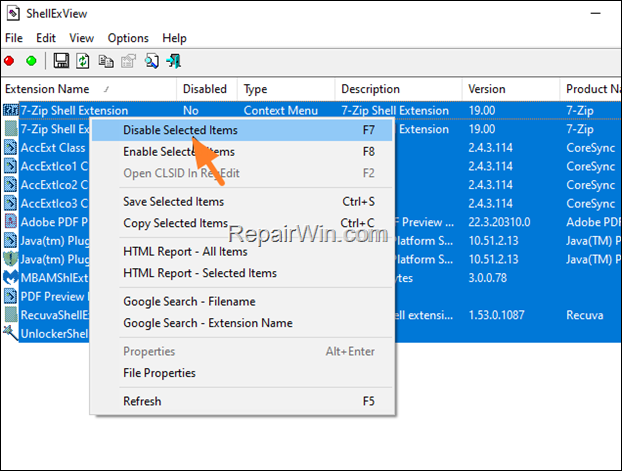Sort by Product Name column header
The height and width of the screenshot is (471, 622).
(x=591, y=89)
